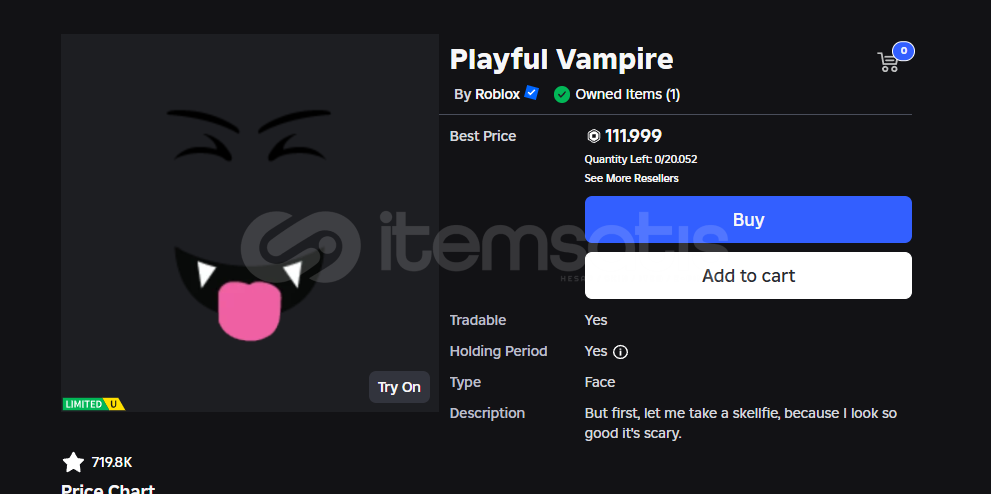The image size is (991, 494).
Task: Open the shopping cart icon
Action: point(888,62)
